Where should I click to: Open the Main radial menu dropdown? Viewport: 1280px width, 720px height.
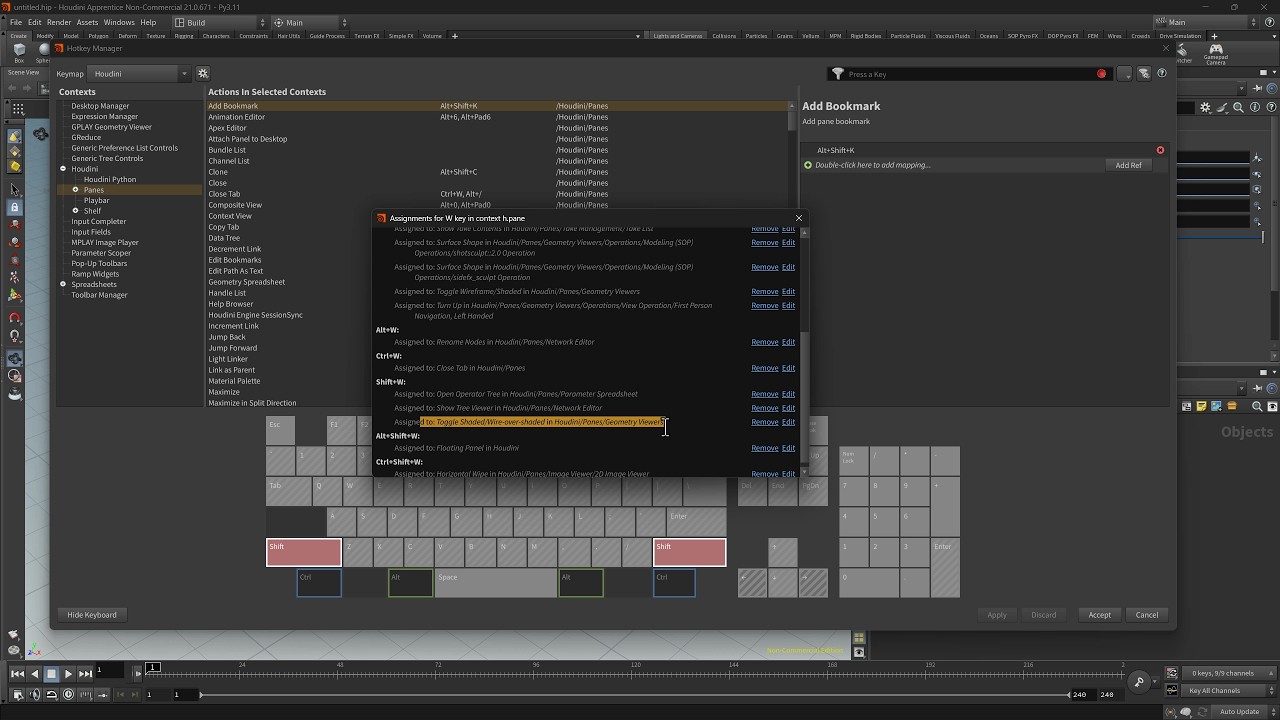[310, 22]
